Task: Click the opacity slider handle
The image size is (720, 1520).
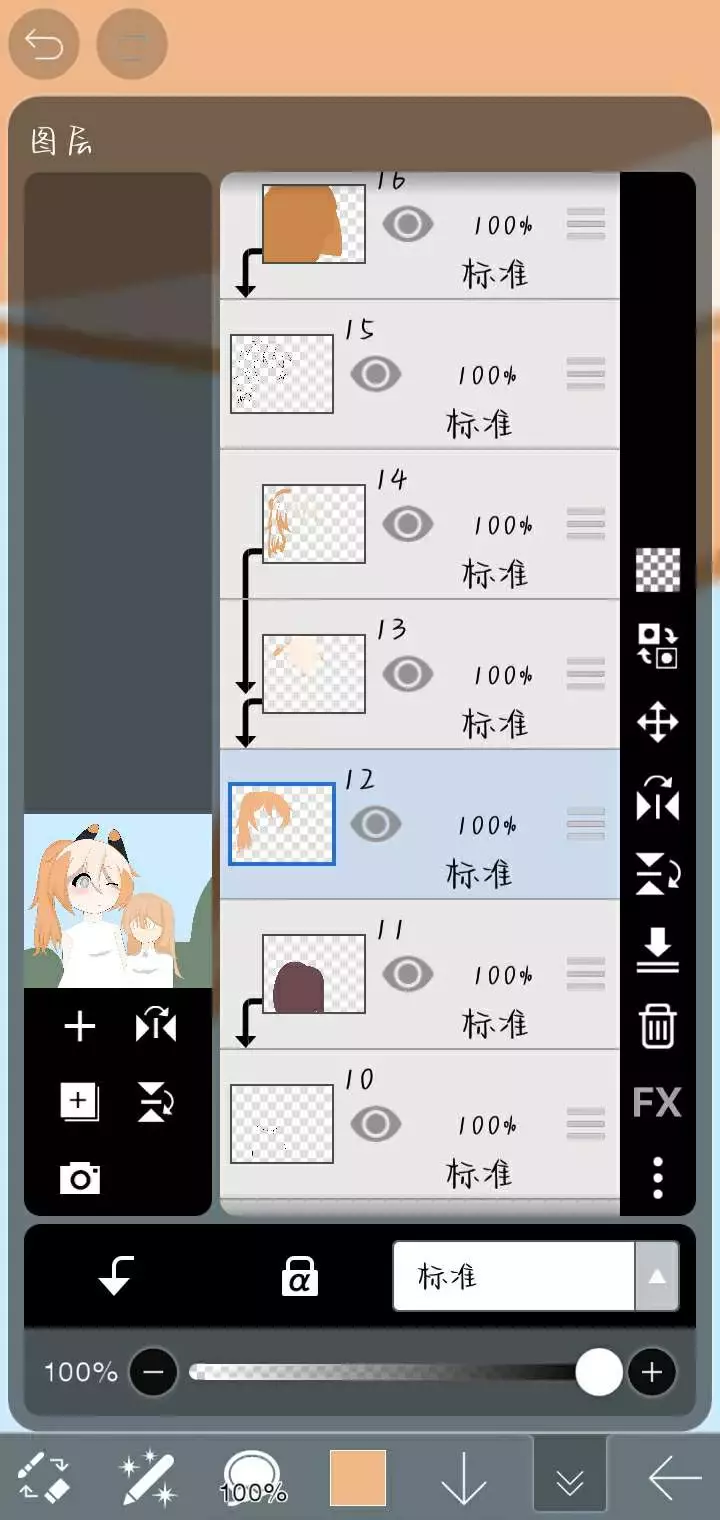Action: pos(599,1372)
